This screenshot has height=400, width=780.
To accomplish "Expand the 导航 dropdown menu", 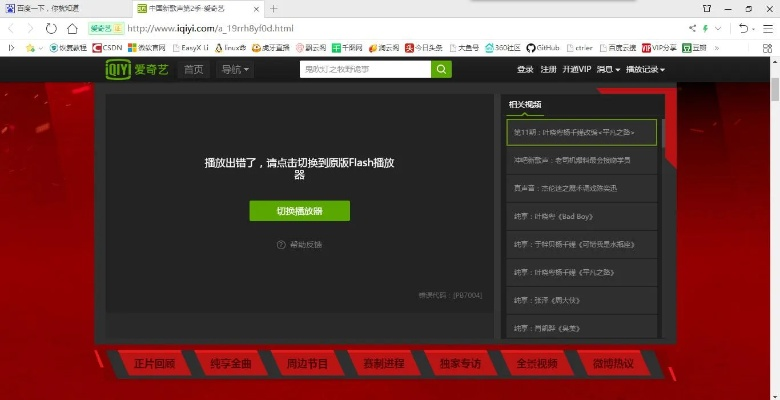I will (236, 70).
